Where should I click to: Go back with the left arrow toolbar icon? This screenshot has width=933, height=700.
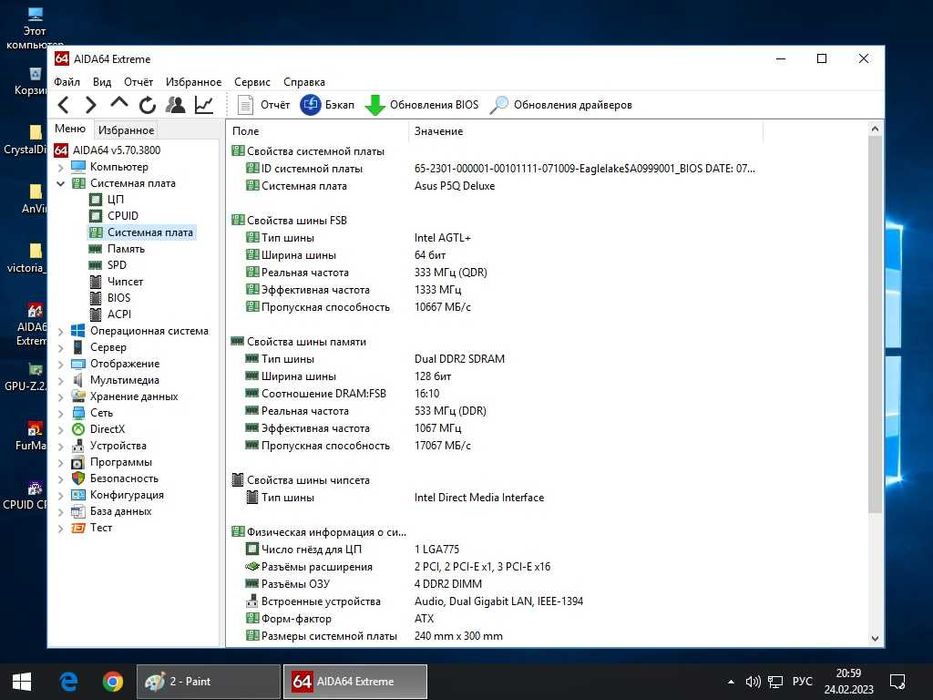click(x=63, y=105)
